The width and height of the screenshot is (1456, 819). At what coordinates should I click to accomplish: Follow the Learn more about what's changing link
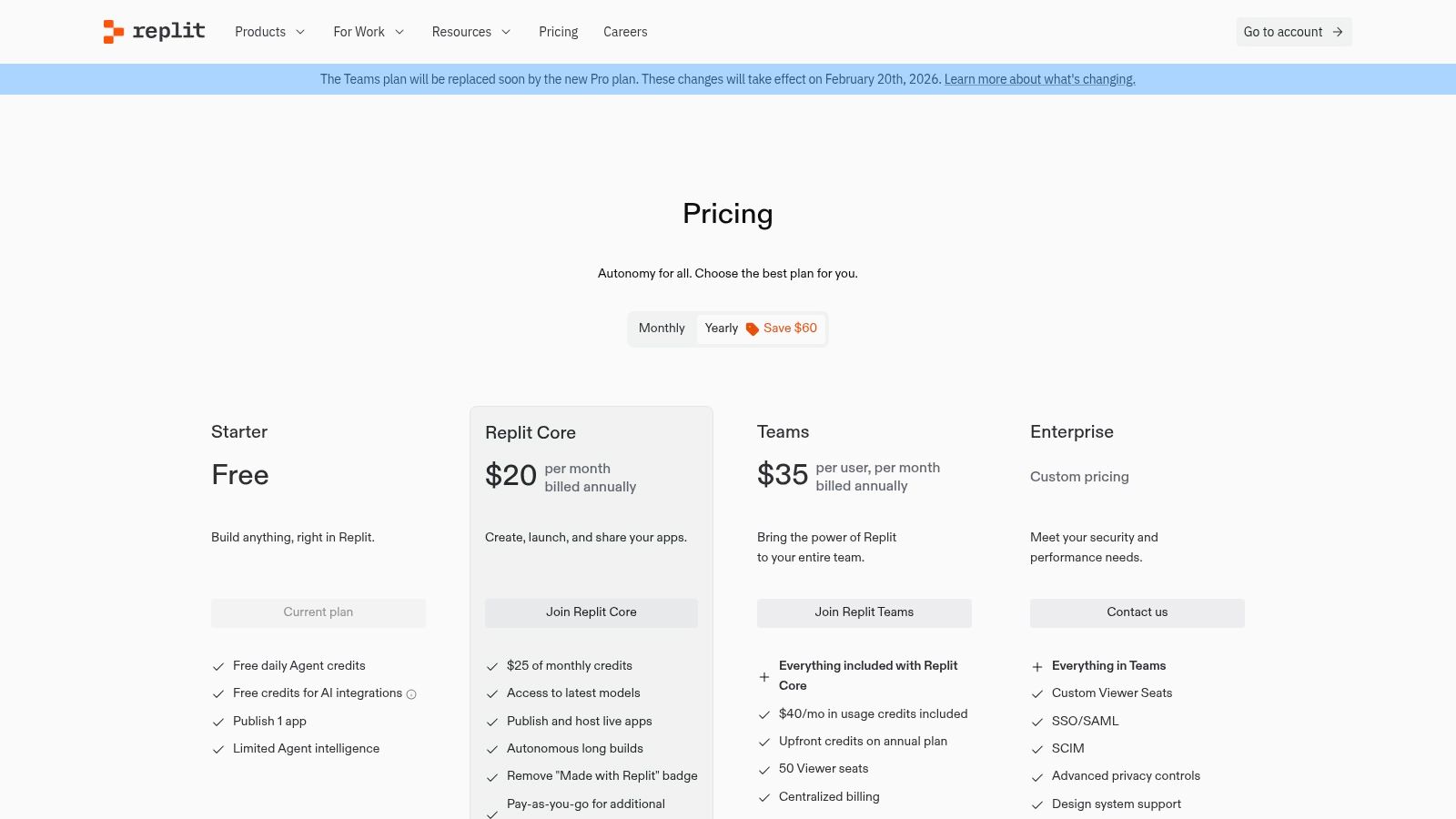click(x=1039, y=79)
